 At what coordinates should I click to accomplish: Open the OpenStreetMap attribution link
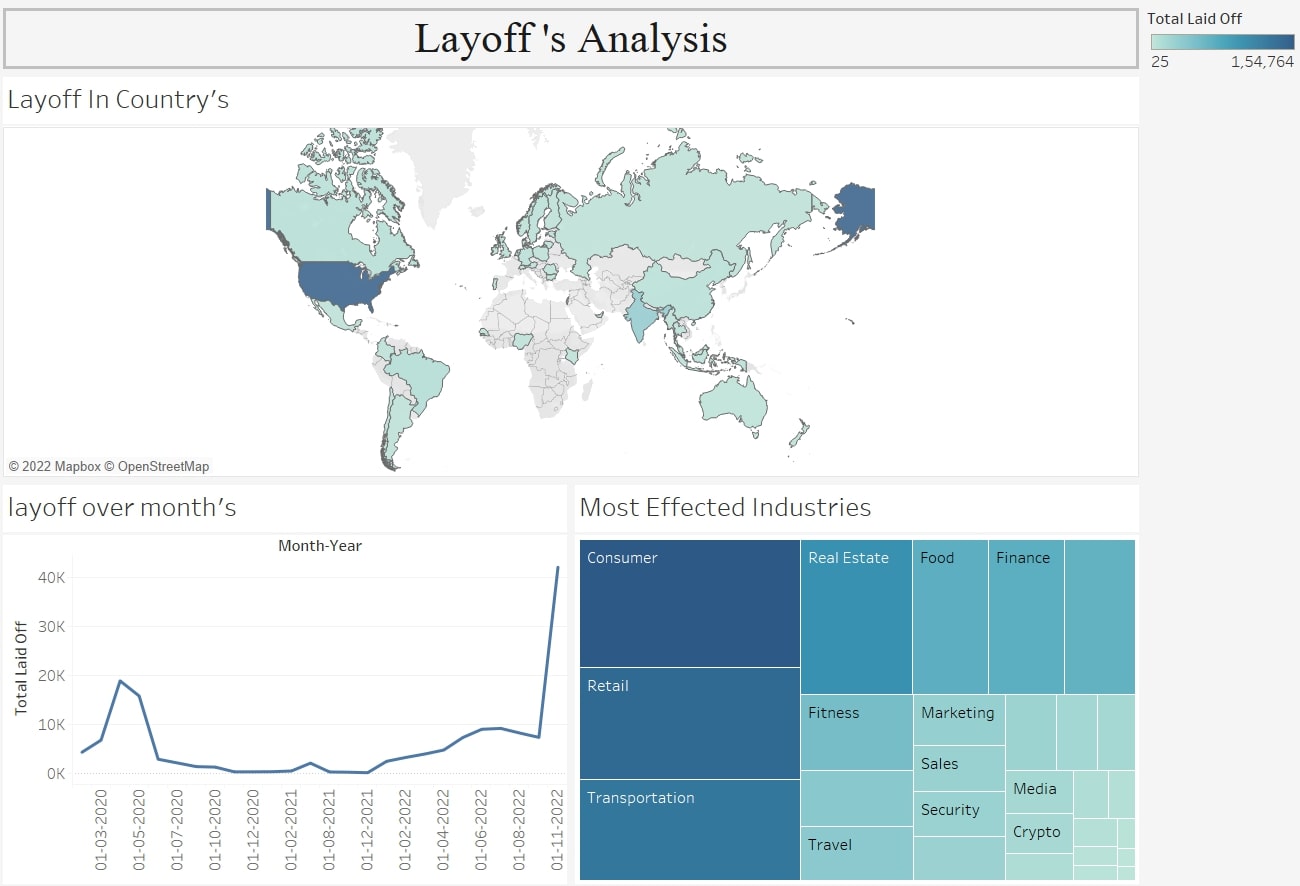click(x=163, y=466)
